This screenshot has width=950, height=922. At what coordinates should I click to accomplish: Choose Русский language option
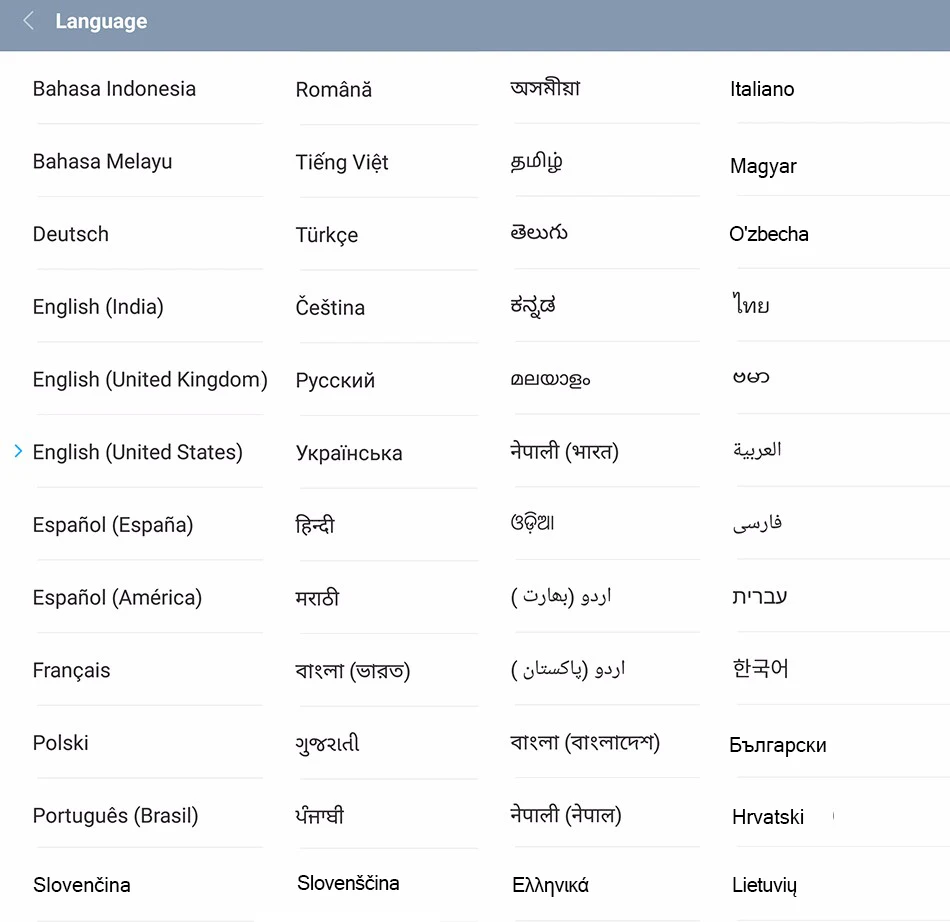pyautogui.click(x=335, y=380)
